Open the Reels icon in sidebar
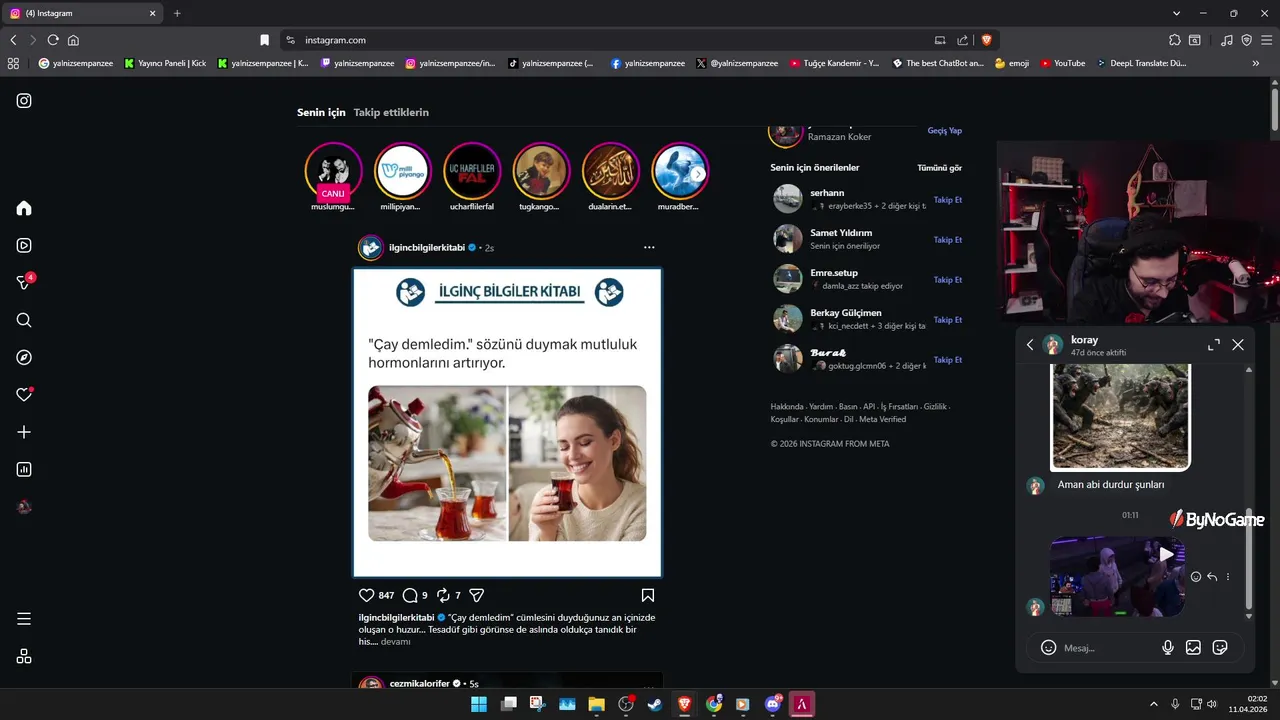 pyautogui.click(x=24, y=245)
